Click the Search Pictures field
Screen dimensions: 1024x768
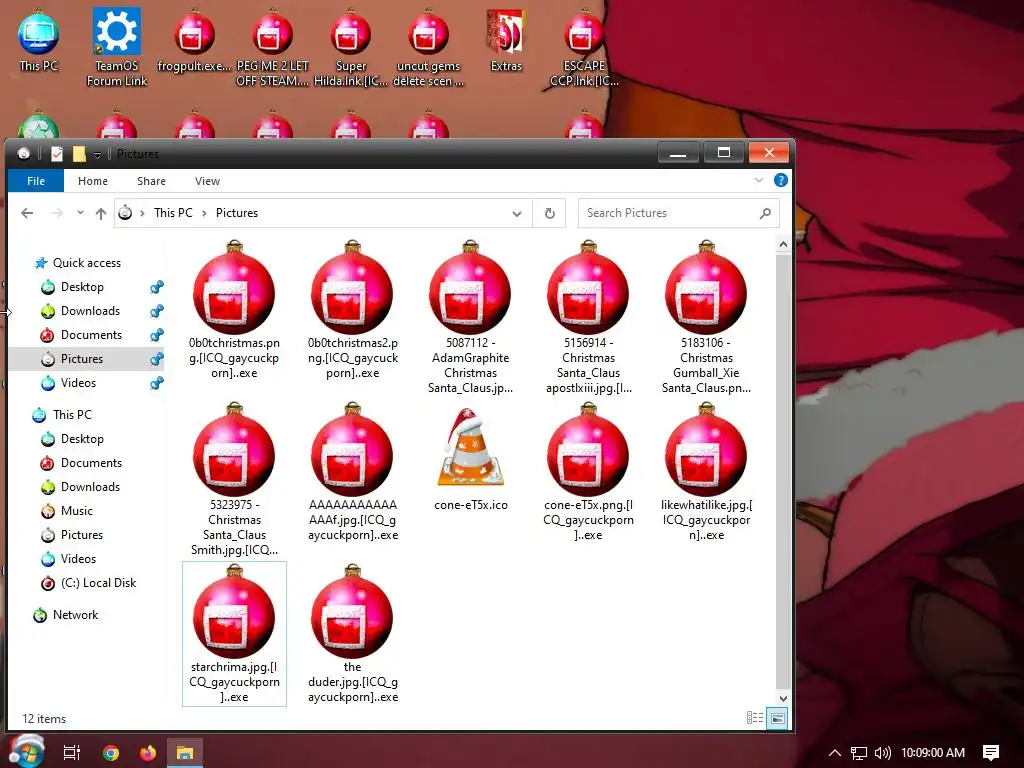pos(678,213)
